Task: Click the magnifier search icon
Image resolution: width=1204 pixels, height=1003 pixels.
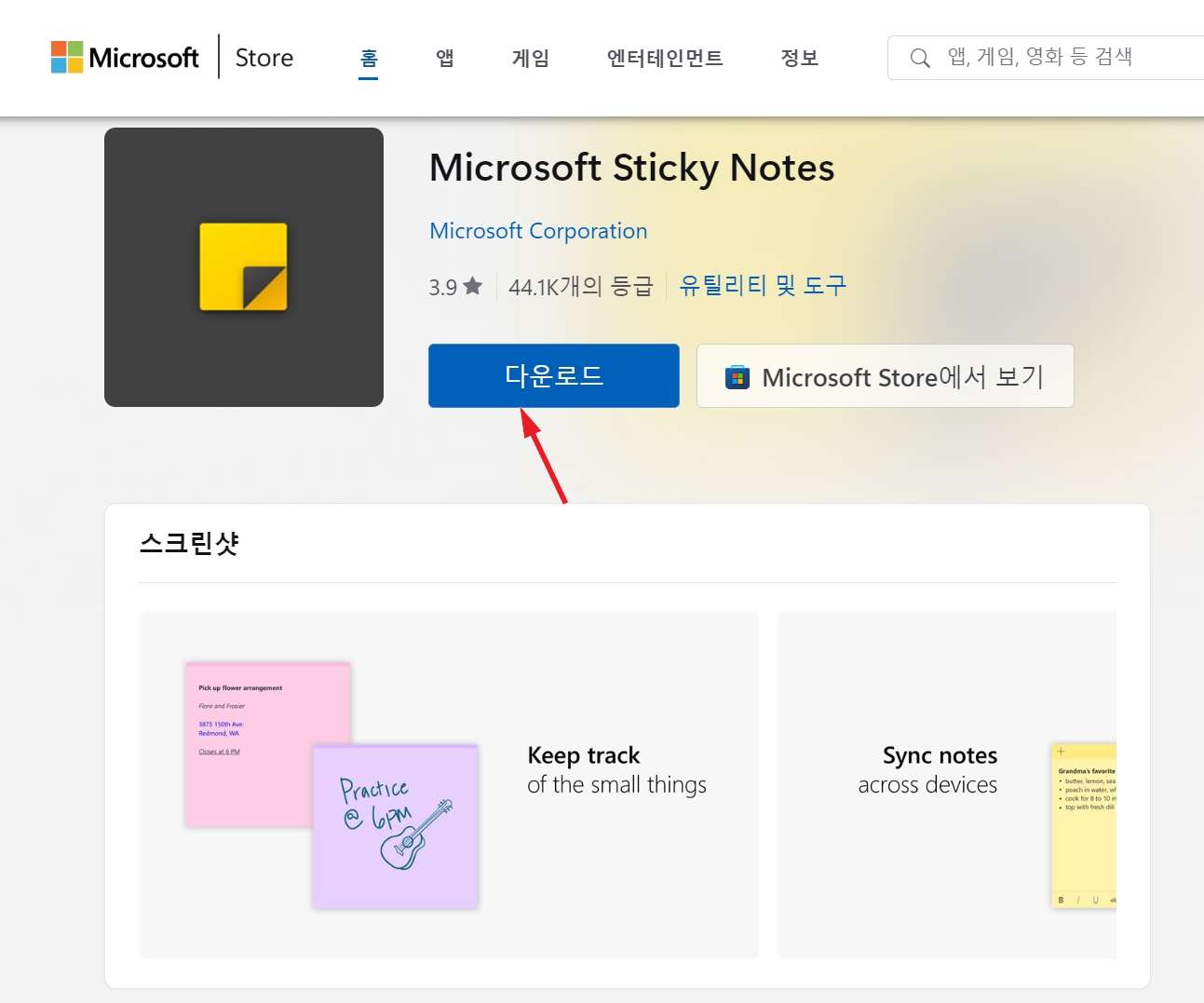Action: pos(920,58)
